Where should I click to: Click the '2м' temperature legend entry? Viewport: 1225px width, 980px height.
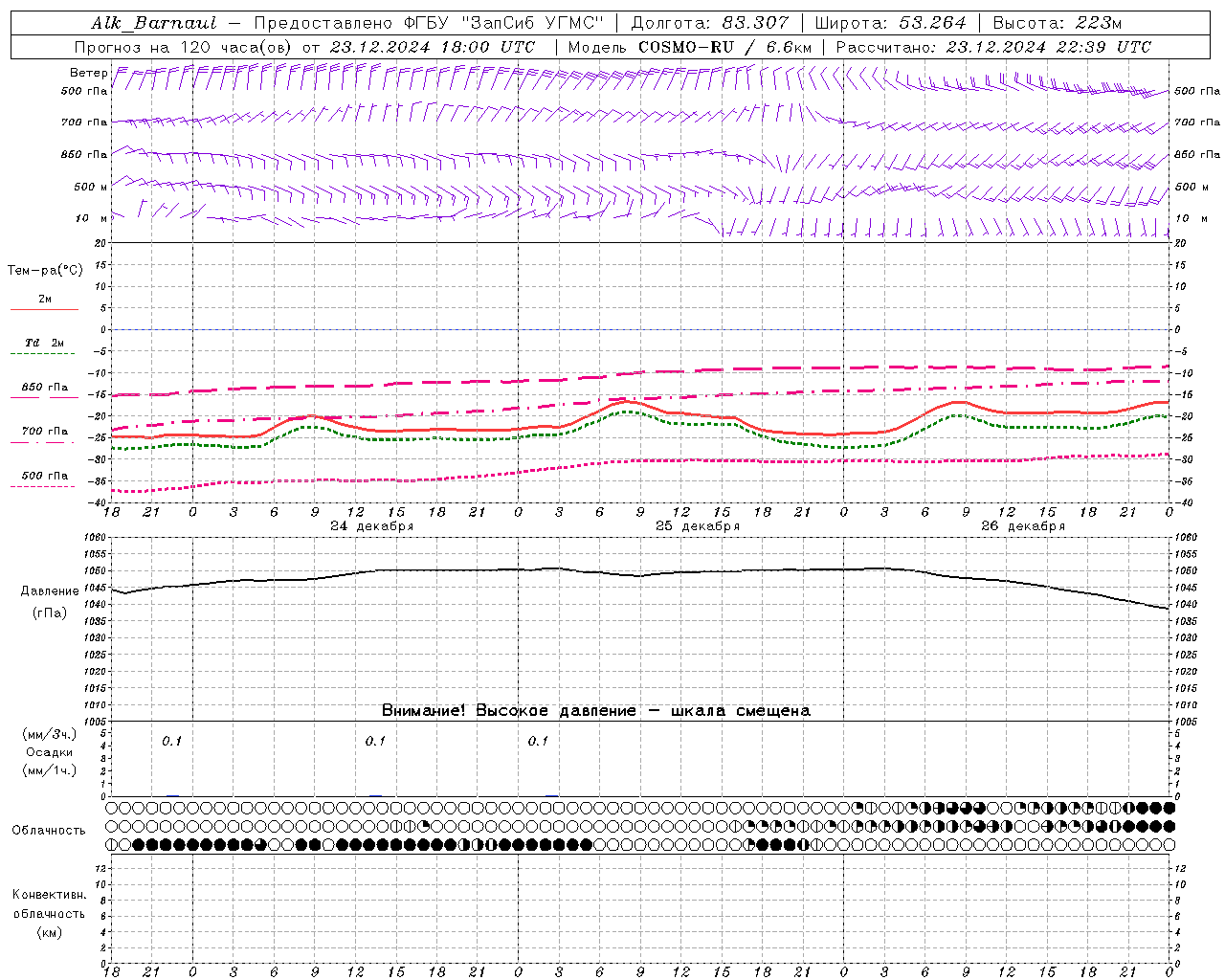point(45,300)
